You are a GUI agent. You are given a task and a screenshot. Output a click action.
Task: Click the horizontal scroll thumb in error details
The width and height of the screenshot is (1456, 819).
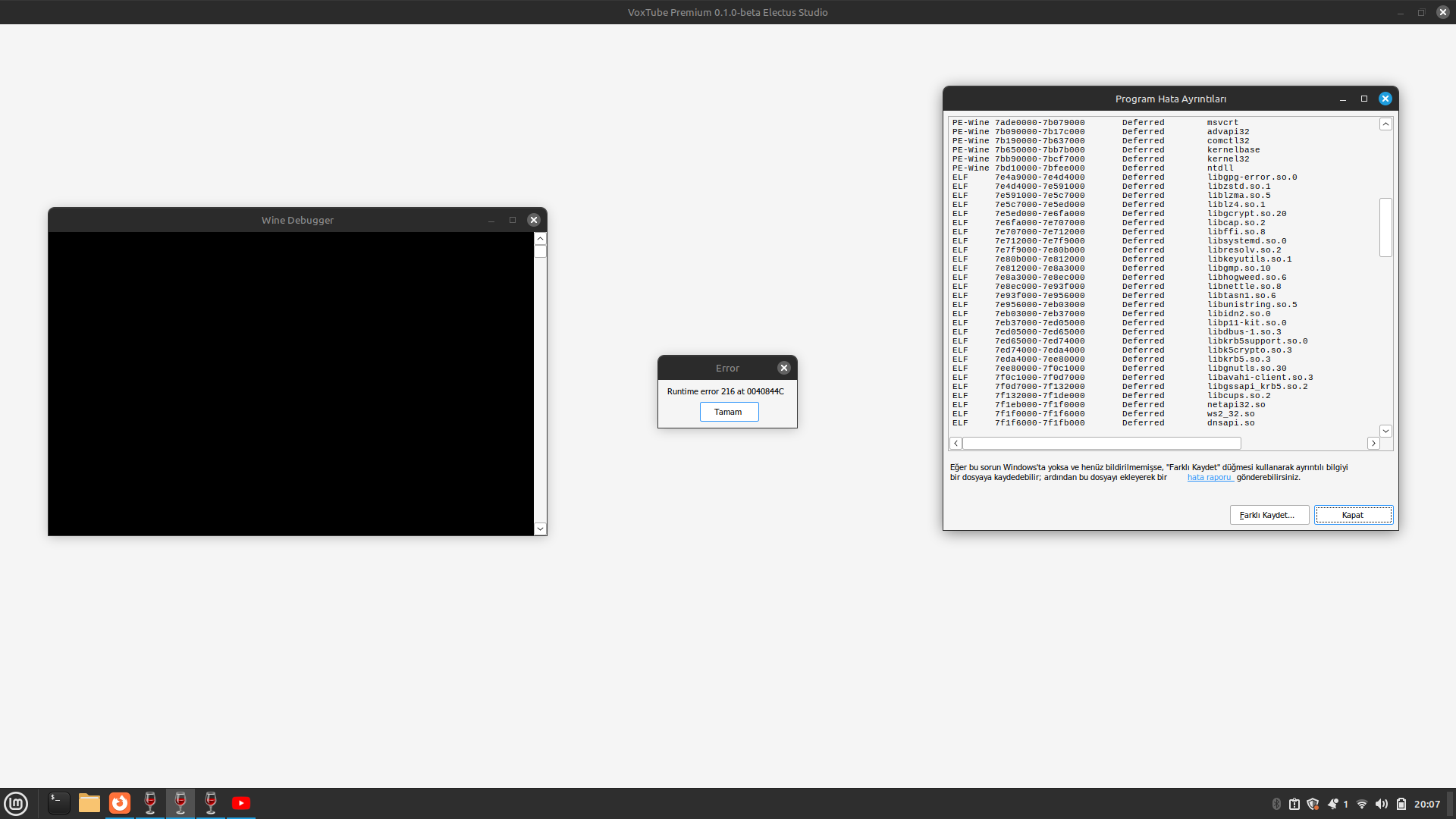coord(1102,443)
